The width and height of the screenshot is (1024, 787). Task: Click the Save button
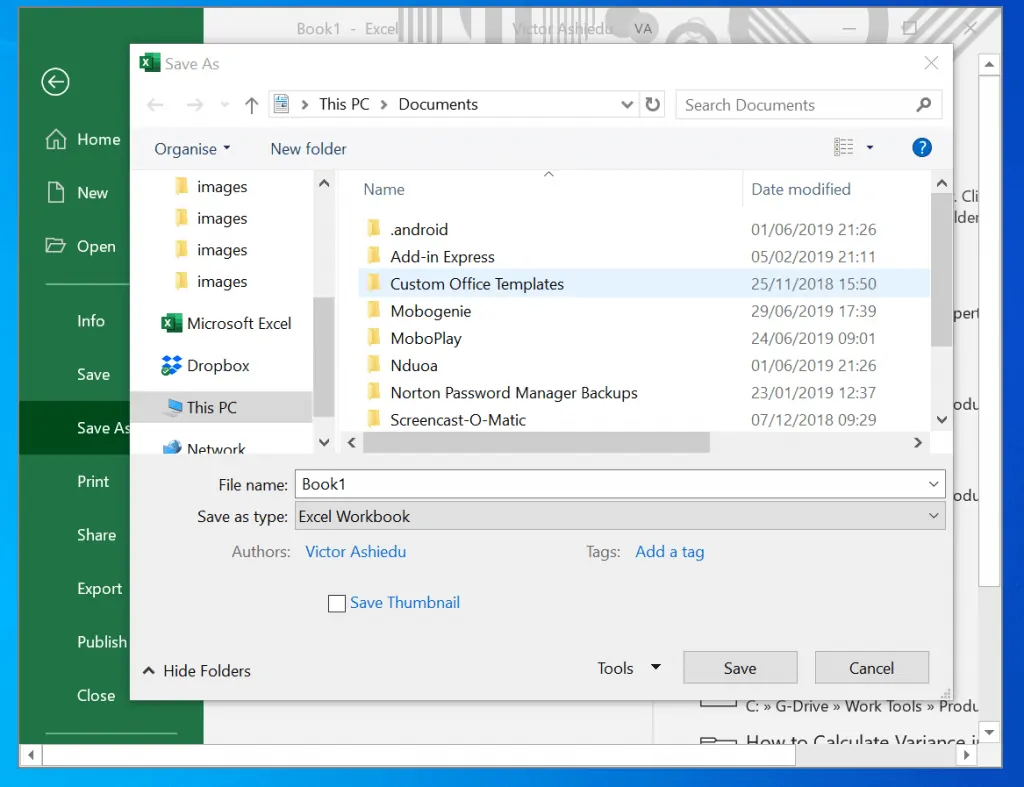click(740, 667)
